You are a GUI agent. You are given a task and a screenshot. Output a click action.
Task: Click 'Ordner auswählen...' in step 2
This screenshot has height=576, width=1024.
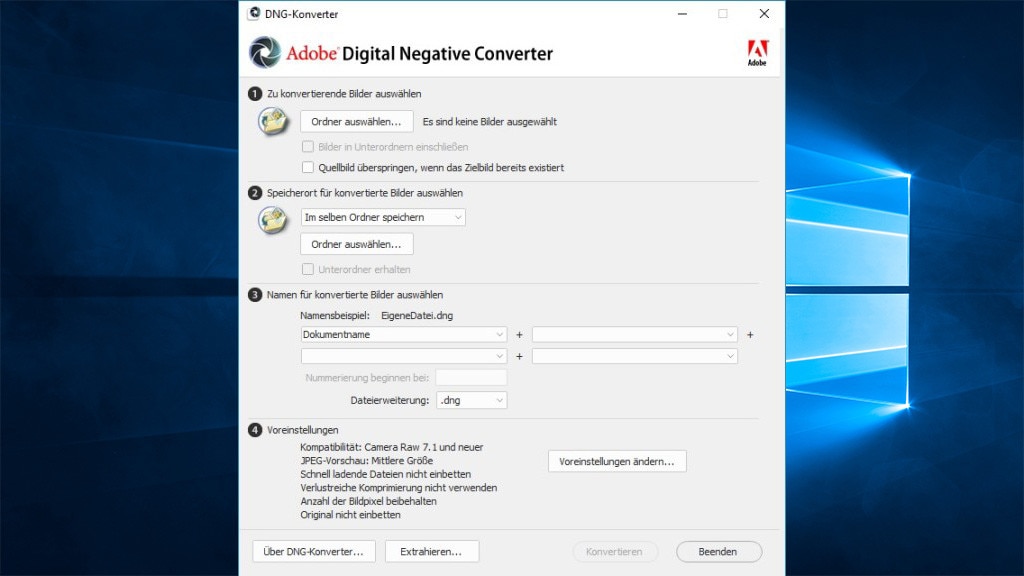[357, 244]
